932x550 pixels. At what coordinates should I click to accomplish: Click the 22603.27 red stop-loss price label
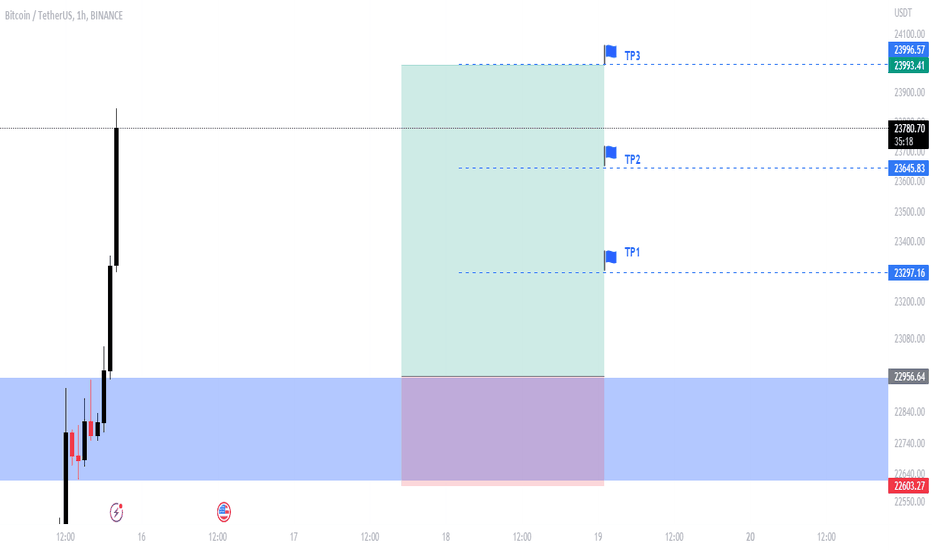[909, 486]
